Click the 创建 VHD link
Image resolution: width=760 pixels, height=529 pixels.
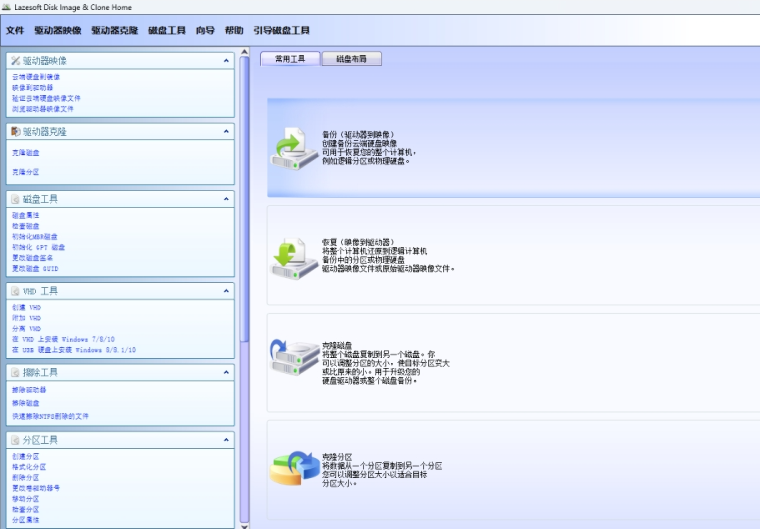pos(27,307)
